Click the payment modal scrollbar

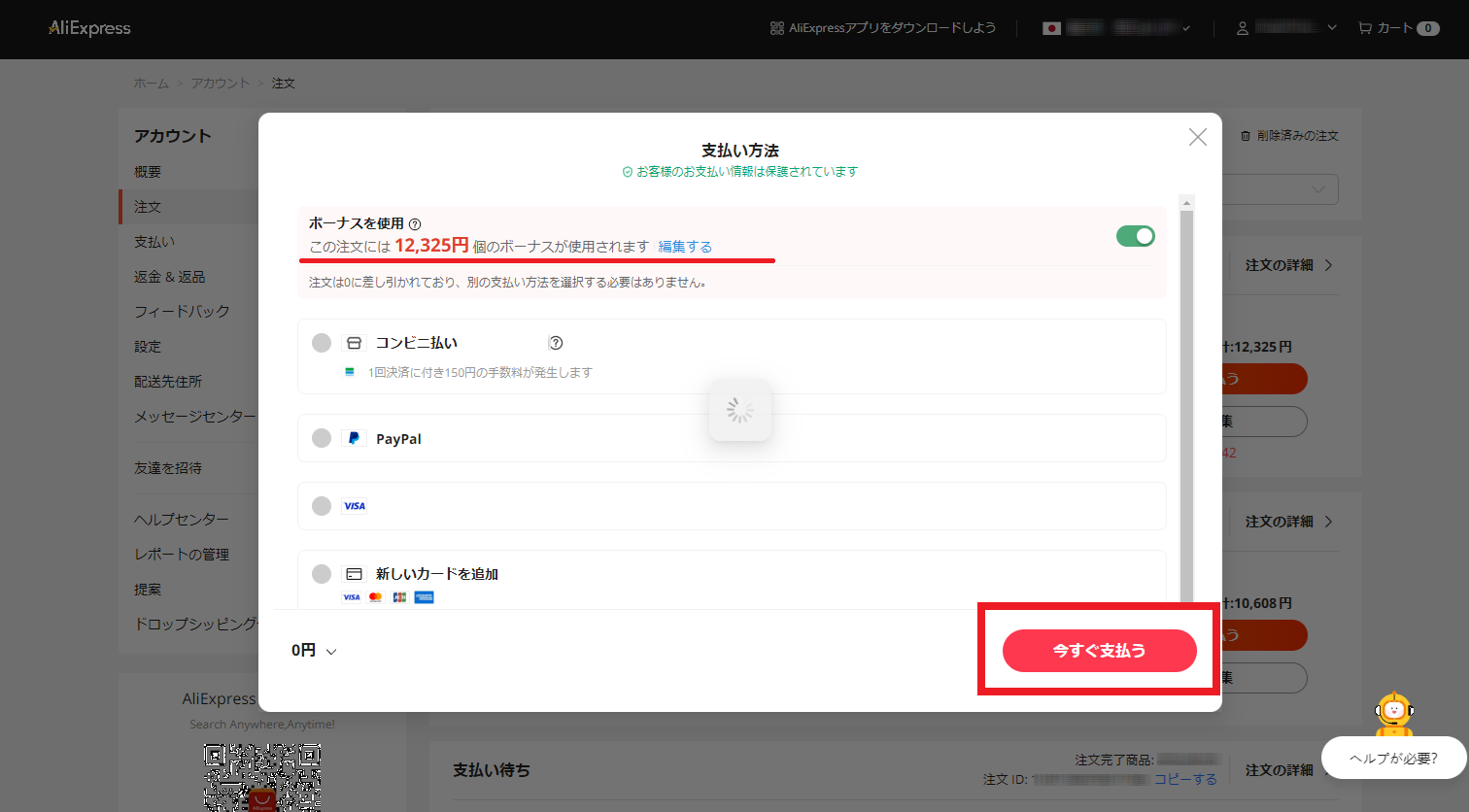click(x=1186, y=389)
